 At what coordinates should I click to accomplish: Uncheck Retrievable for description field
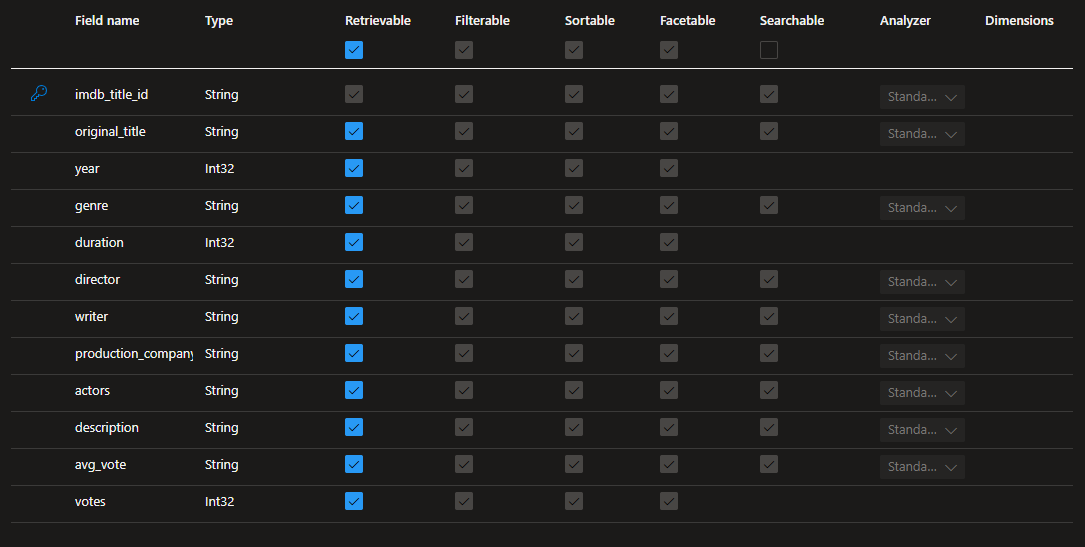click(x=354, y=427)
